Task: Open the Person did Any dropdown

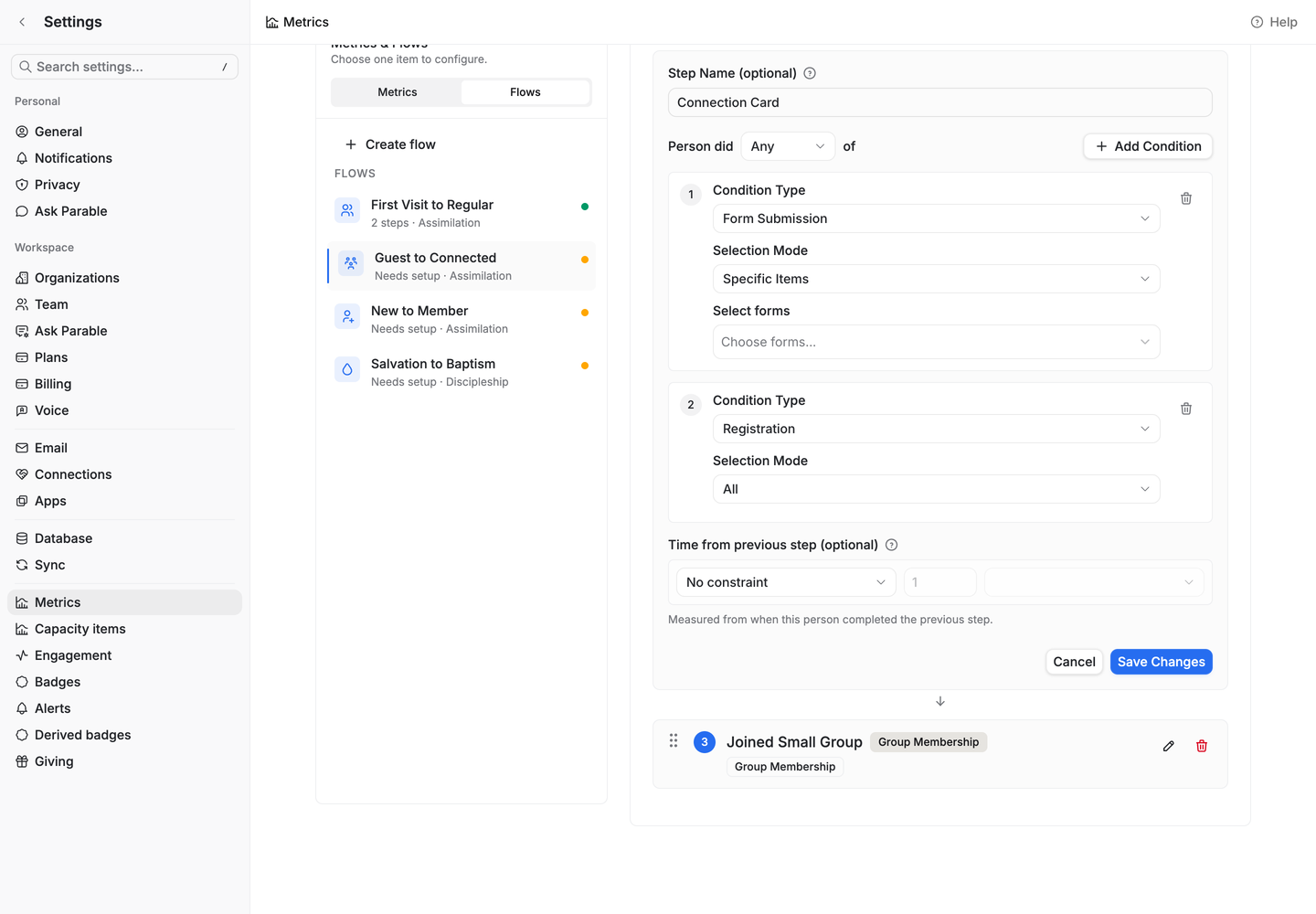Action: click(788, 146)
